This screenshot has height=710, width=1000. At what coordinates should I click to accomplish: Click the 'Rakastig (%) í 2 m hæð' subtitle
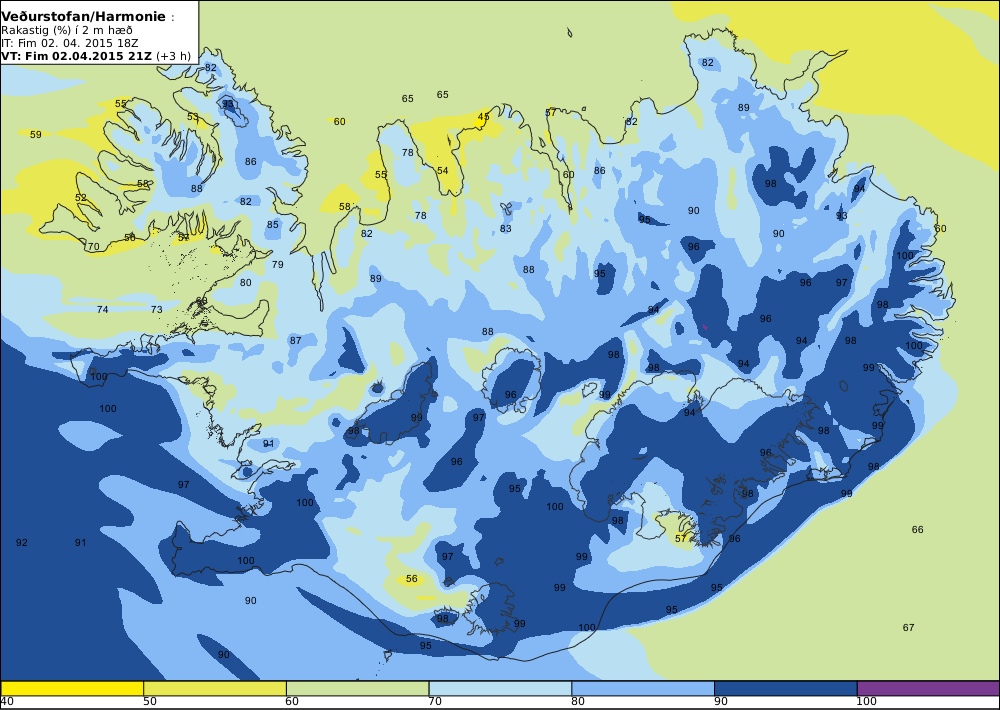[67, 31]
